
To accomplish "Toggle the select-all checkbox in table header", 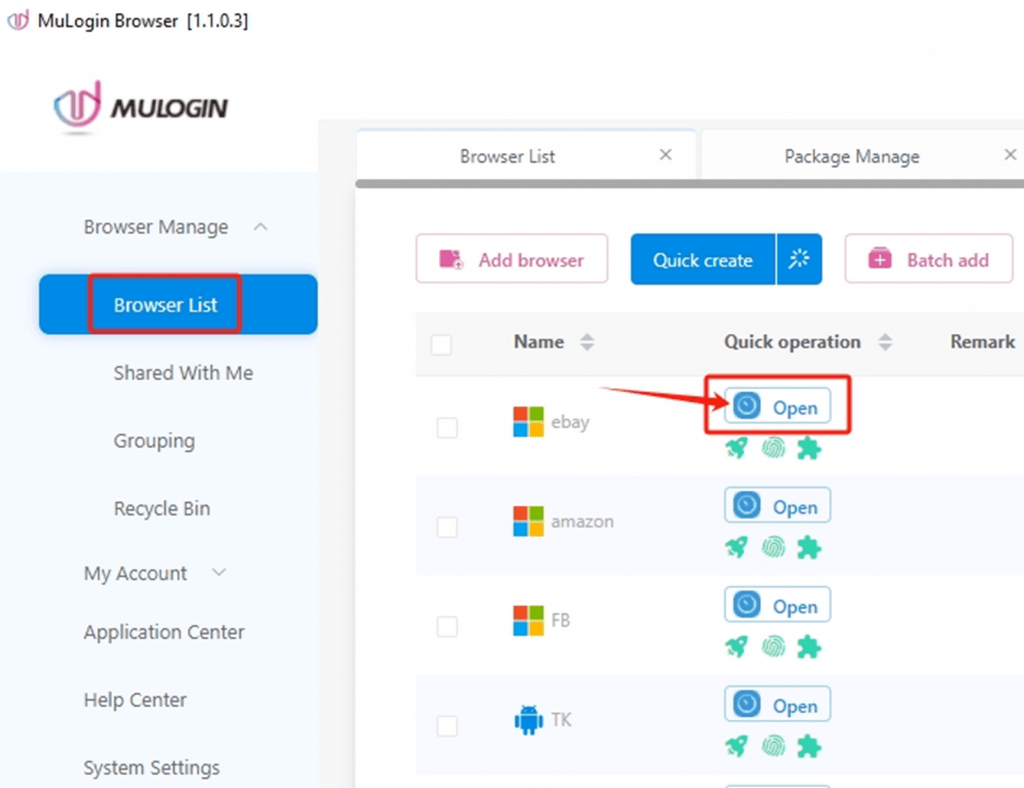I will coord(441,345).
